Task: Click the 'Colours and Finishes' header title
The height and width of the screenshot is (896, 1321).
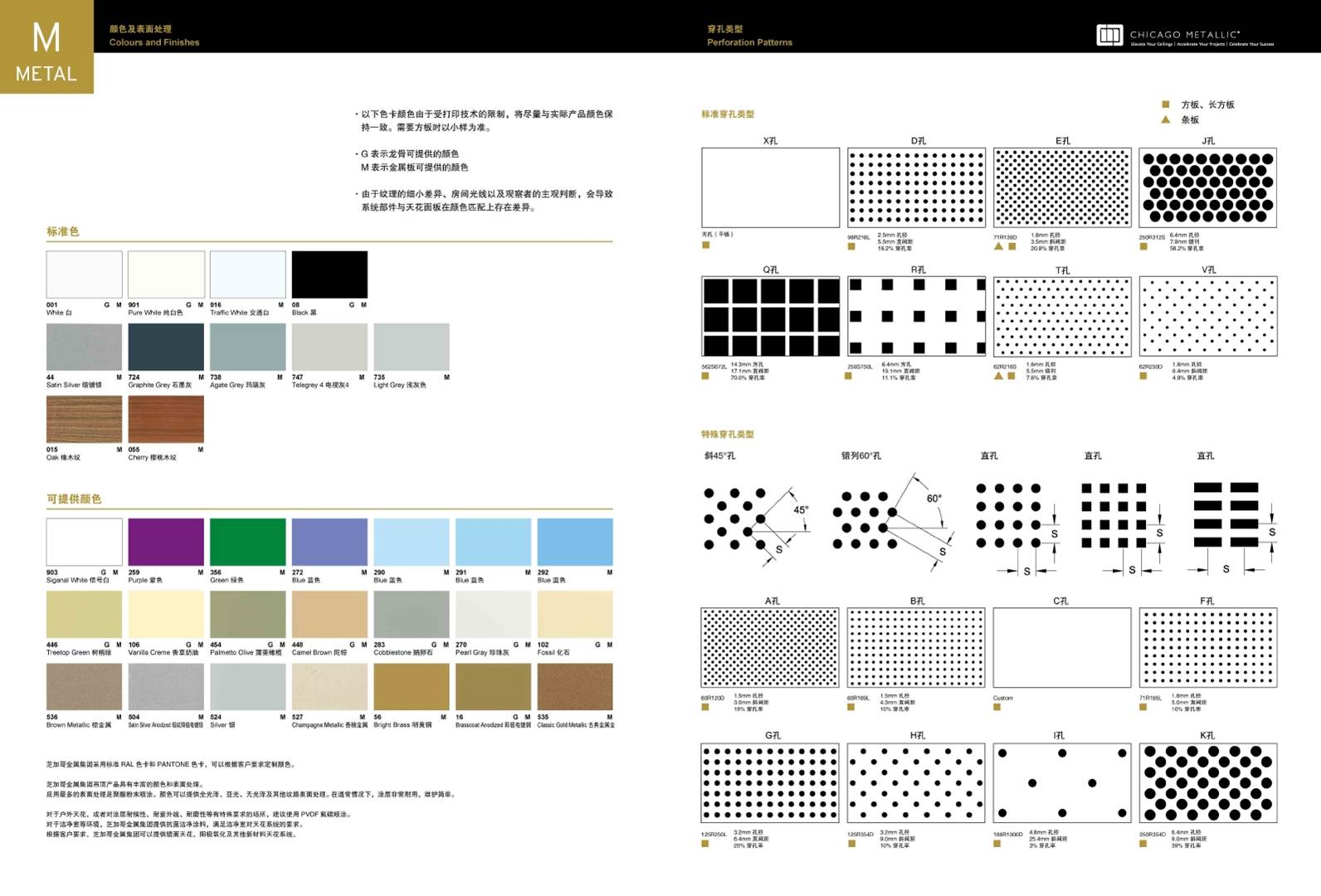Action: pyautogui.click(x=154, y=42)
